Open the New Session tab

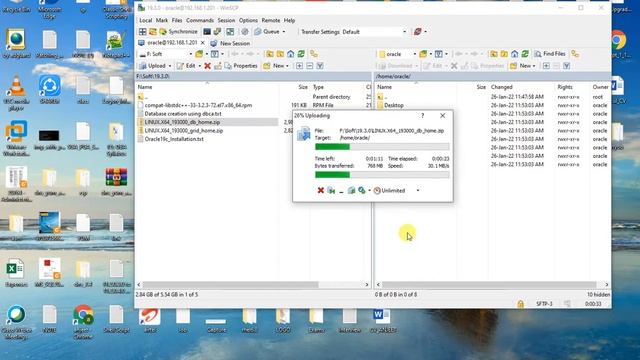230,43
